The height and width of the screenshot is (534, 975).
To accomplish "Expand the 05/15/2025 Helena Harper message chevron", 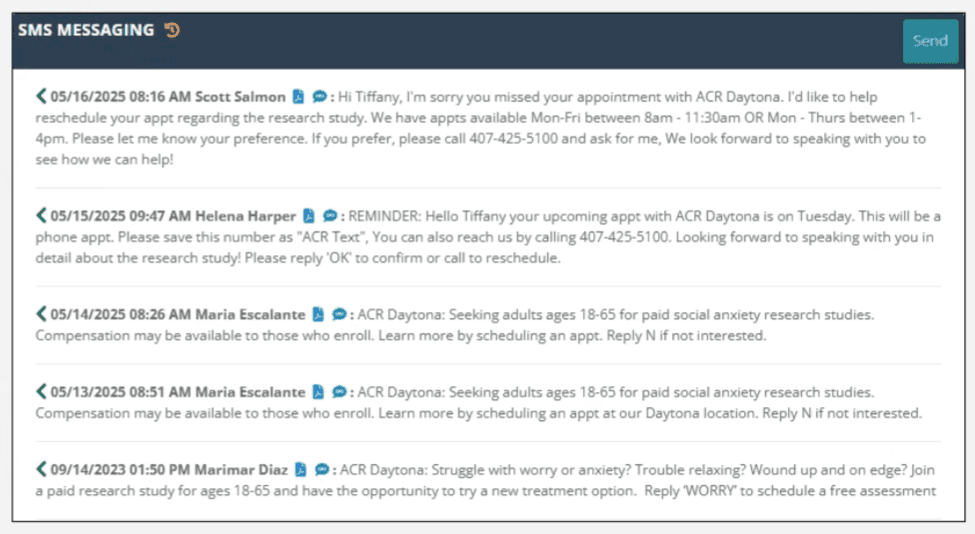I will point(41,216).
